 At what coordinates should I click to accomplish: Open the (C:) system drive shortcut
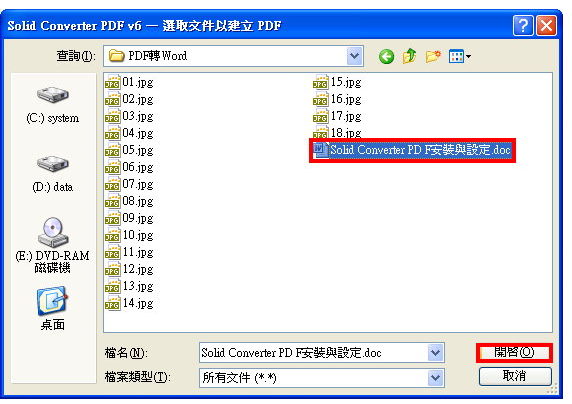point(53,105)
